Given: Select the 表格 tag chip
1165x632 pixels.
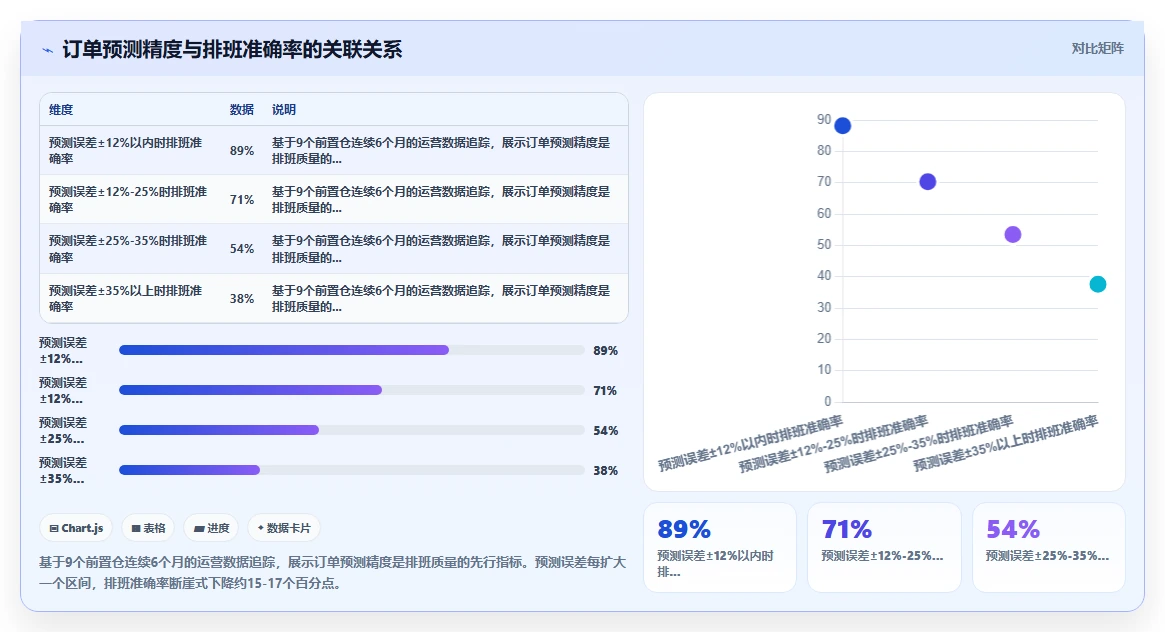Looking at the screenshot, I should tap(148, 528).
